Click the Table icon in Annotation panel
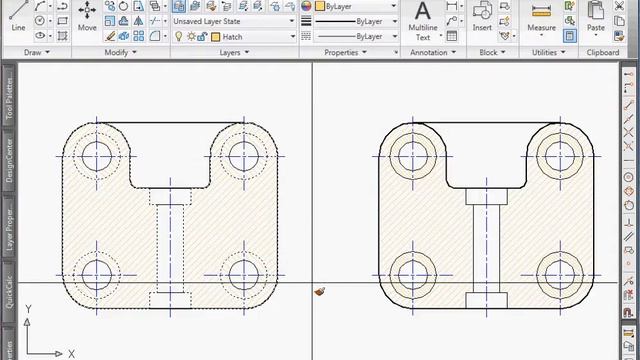This screenshot has width=640, height=360. (452, 36)
